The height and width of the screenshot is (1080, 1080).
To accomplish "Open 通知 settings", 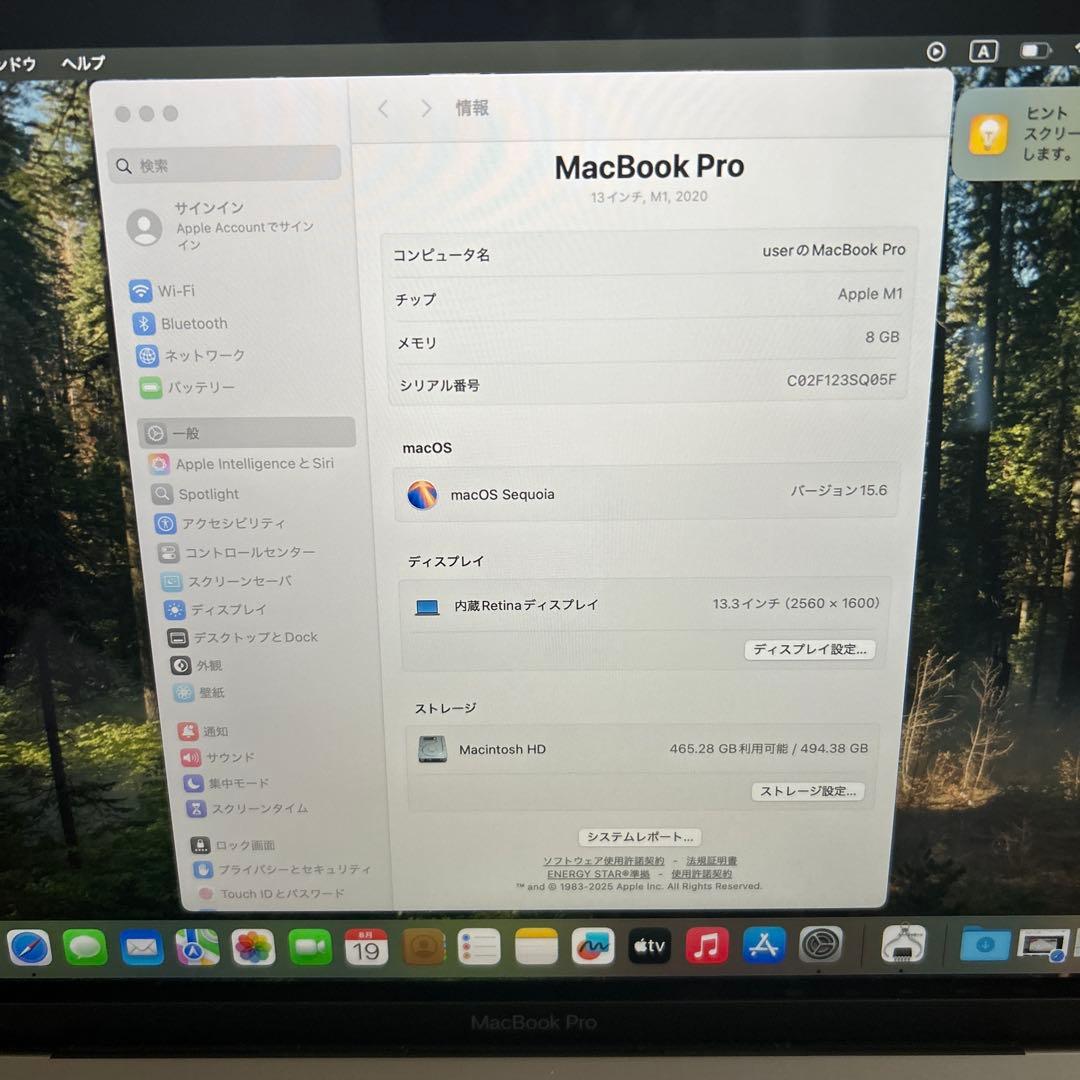I will (203, 731).
